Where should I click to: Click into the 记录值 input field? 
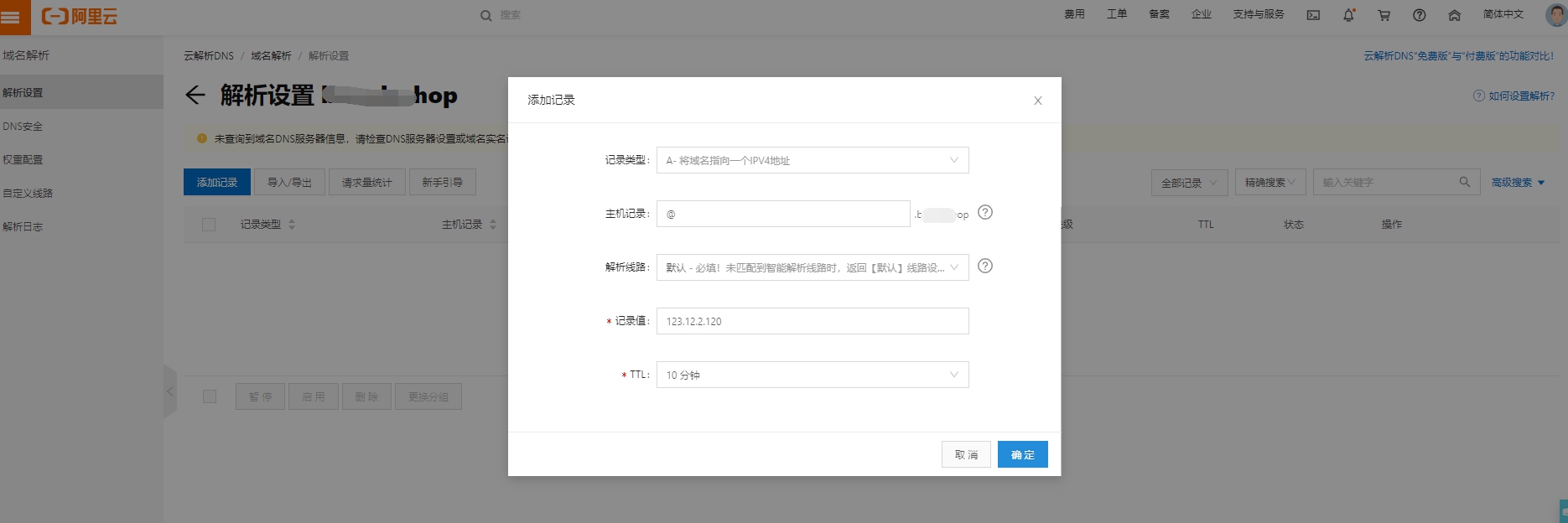pyautogui.click(x=813, y=321)
